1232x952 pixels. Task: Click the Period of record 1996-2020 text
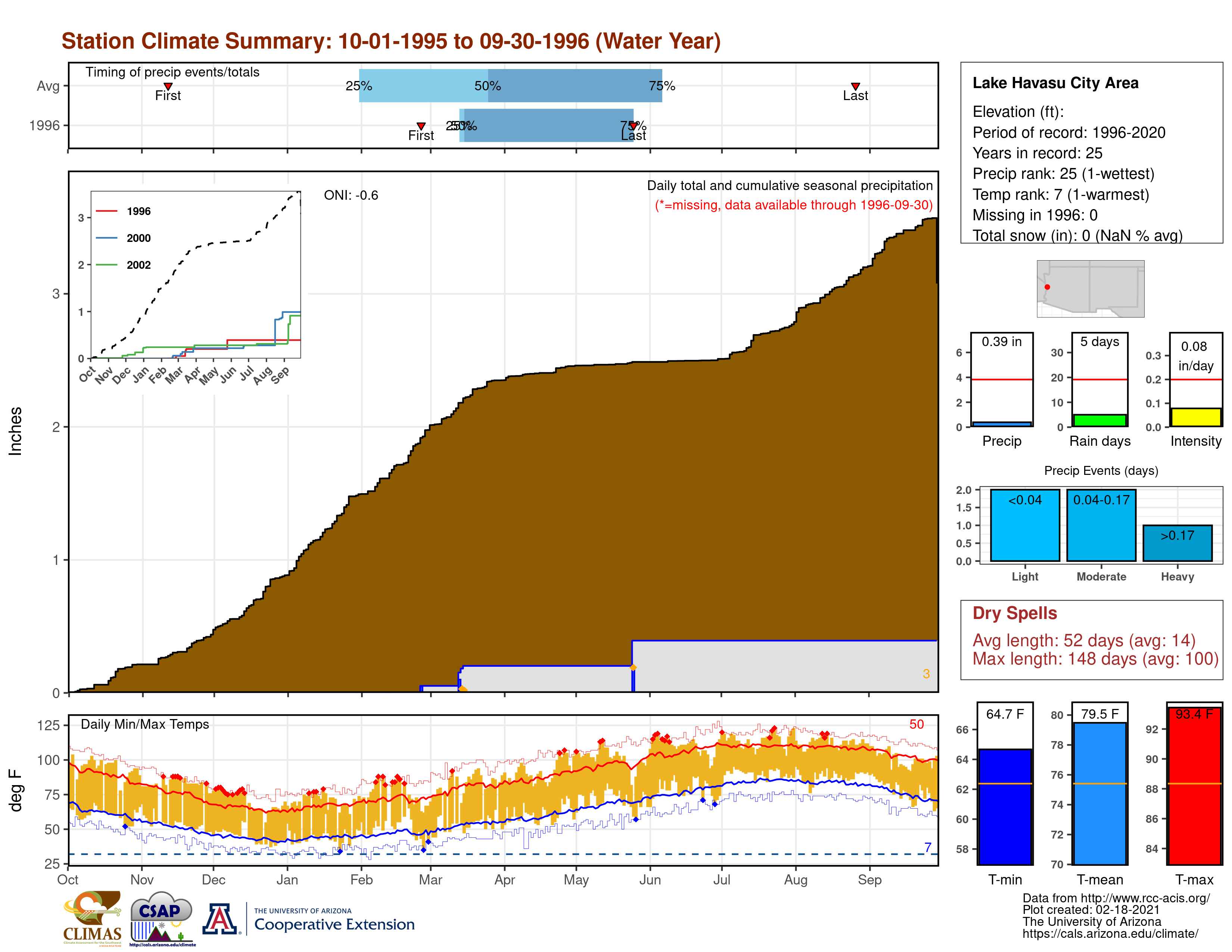click(x=1069, y=133)
